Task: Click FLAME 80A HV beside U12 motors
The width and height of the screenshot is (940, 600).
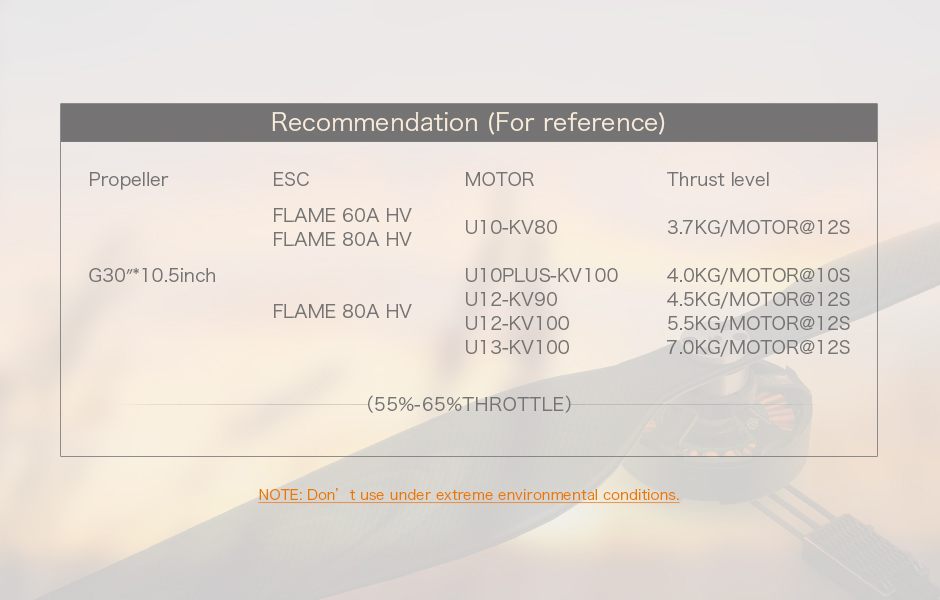Action: pyautogui.click(x=342, y=312)
